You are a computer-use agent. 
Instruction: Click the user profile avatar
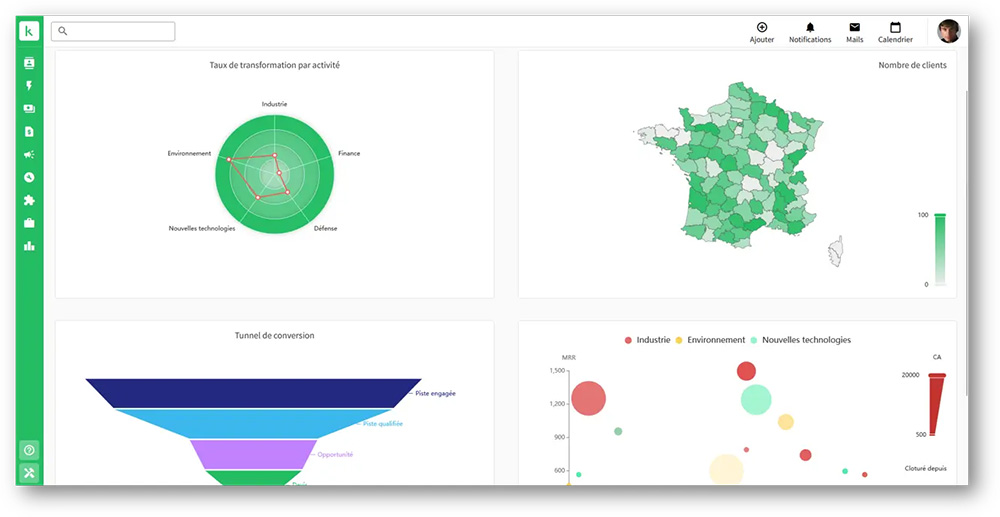tap(948, 31)
